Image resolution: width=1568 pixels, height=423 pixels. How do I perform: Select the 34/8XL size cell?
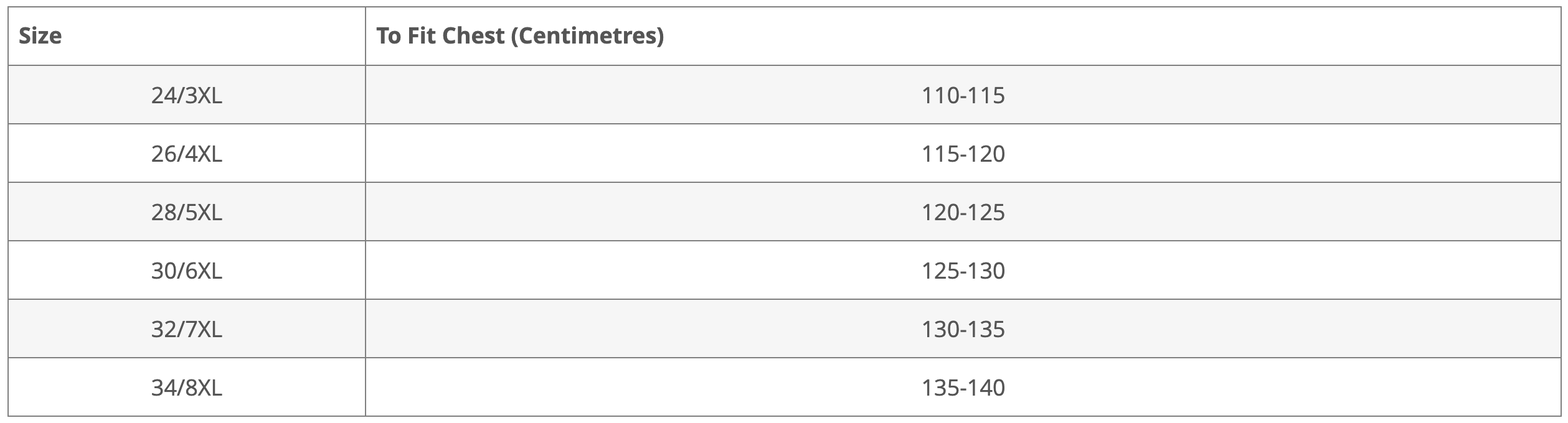click(x=187, y=387)
